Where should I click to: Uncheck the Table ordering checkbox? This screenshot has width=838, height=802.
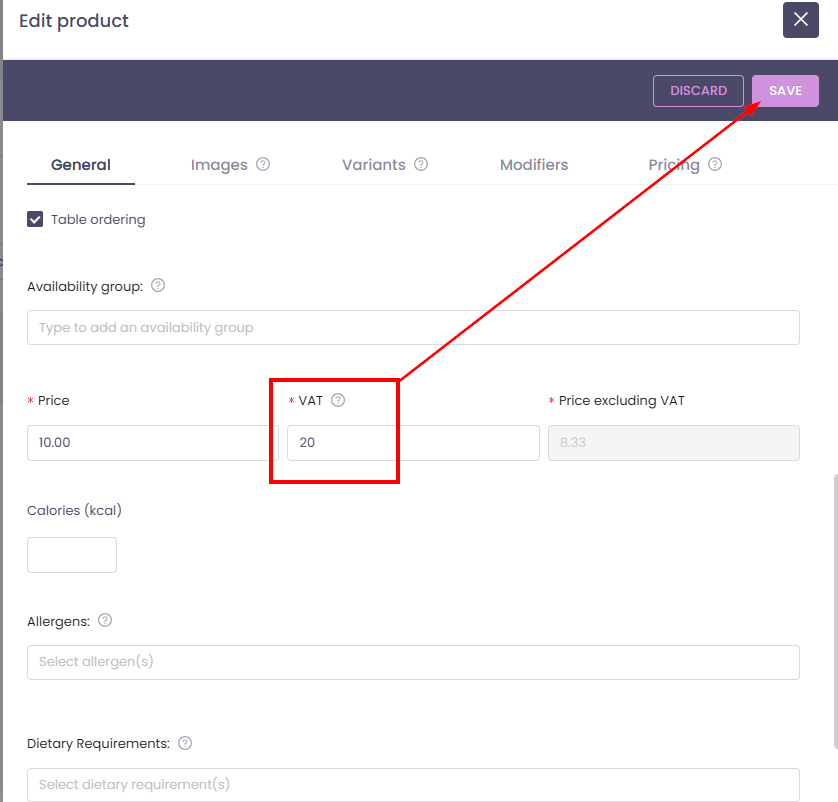pyautogui.click(x=35, y=219)
